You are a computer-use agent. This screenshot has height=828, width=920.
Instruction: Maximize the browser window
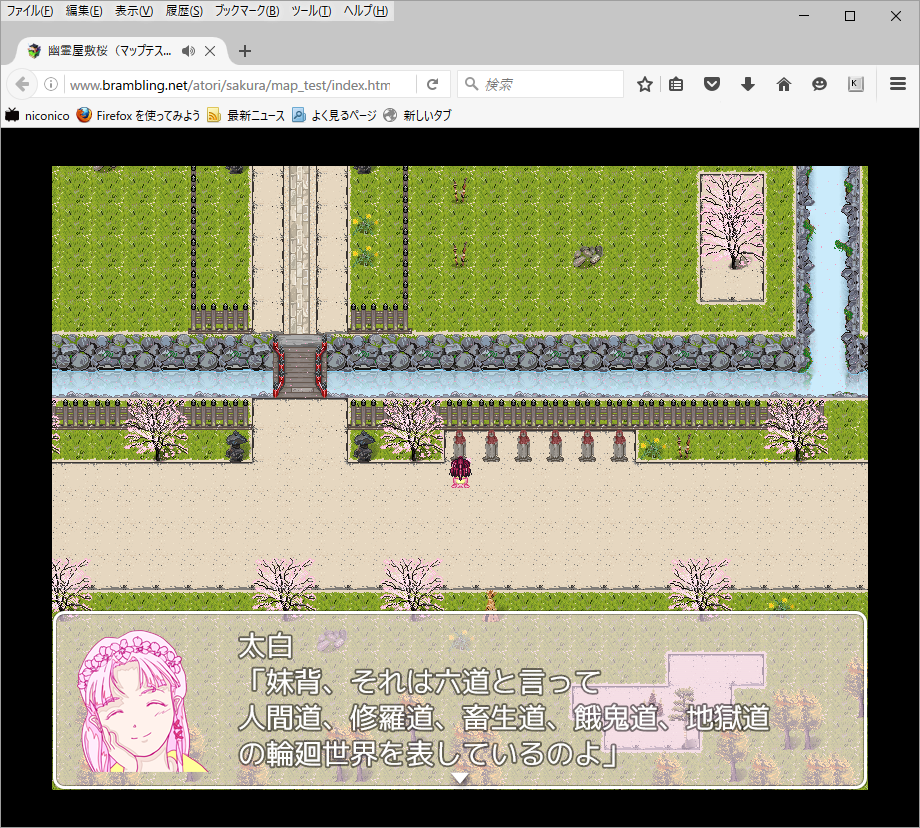tap(850, 16)
